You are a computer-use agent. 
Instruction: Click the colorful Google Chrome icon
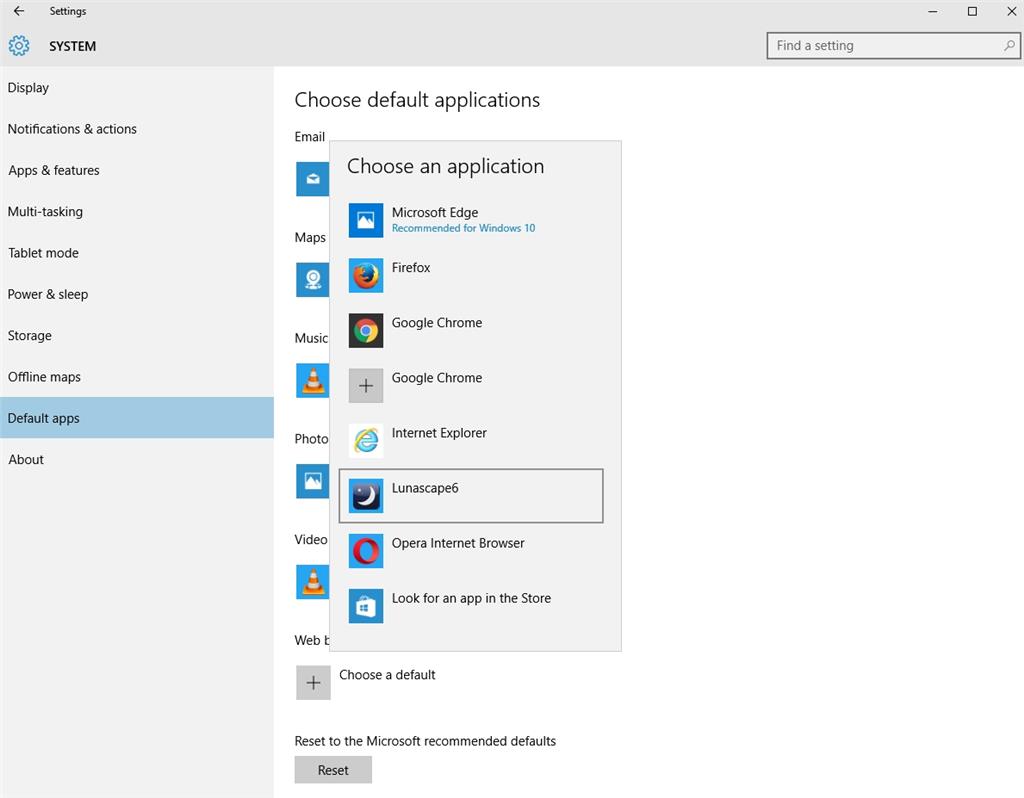click(366, 330)
